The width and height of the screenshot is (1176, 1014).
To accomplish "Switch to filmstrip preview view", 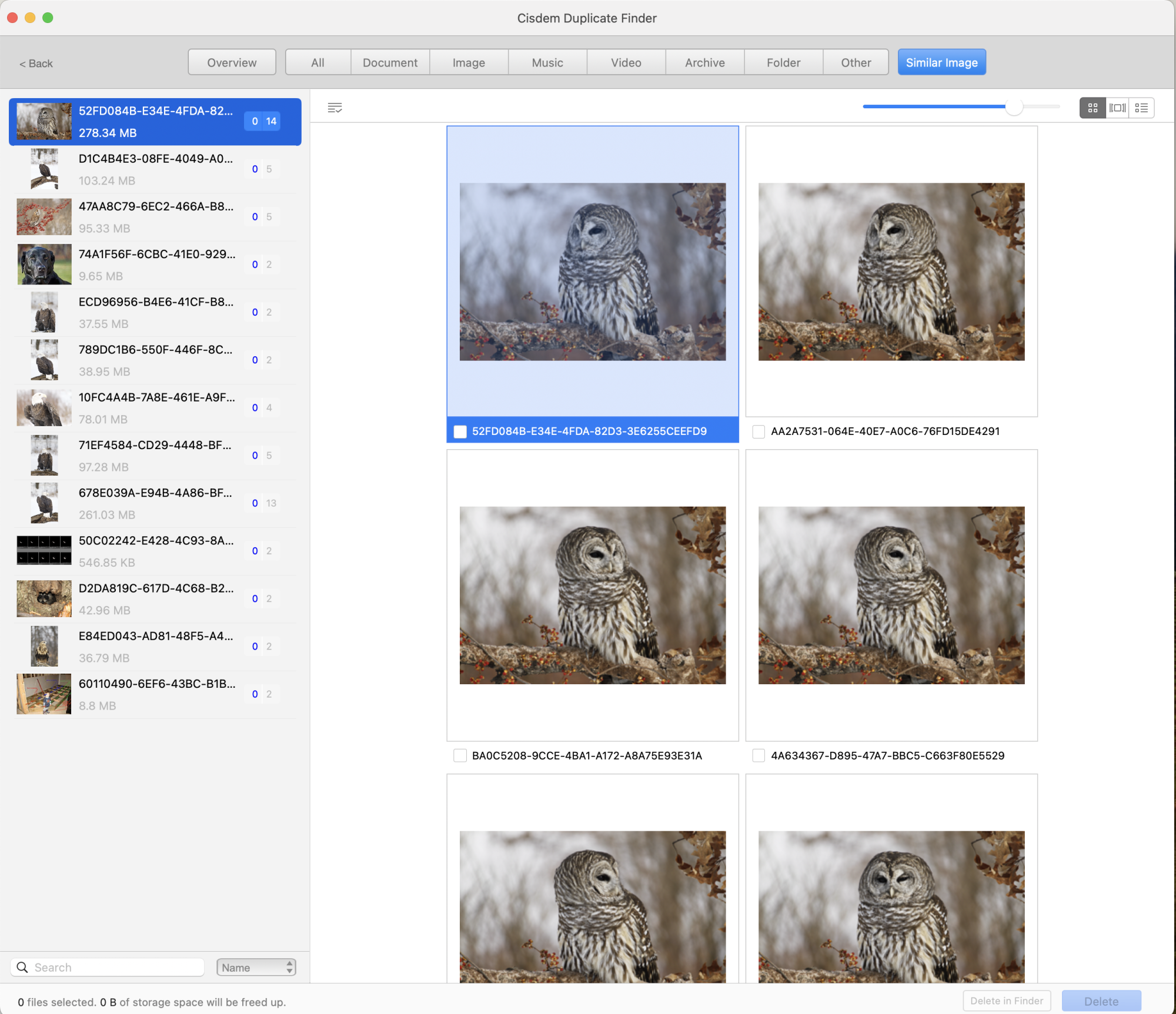I will [x=1117, y=108].
